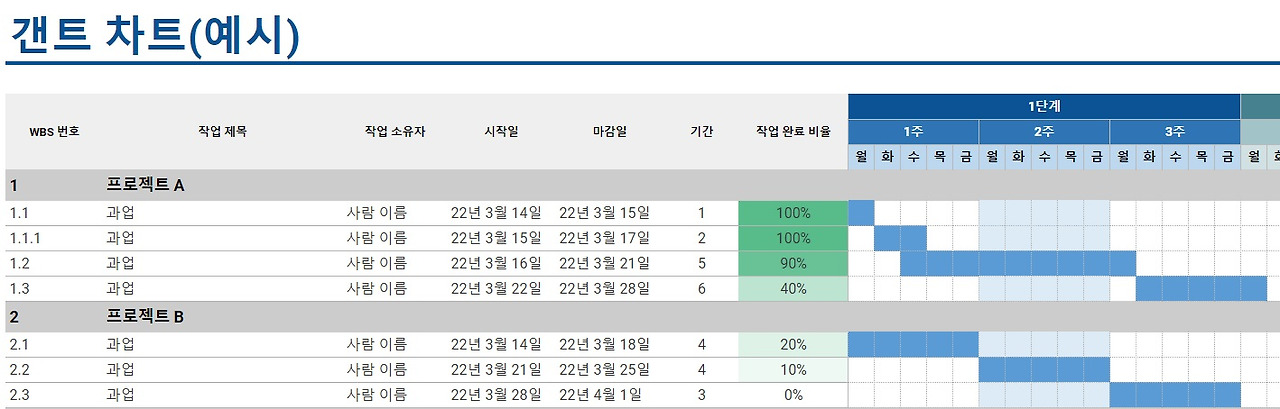Image resolution: width=1280 pixels, height=409 pixels.
Task: Click start date 22년 3월 16일
Action: click(x=496, y=263)
